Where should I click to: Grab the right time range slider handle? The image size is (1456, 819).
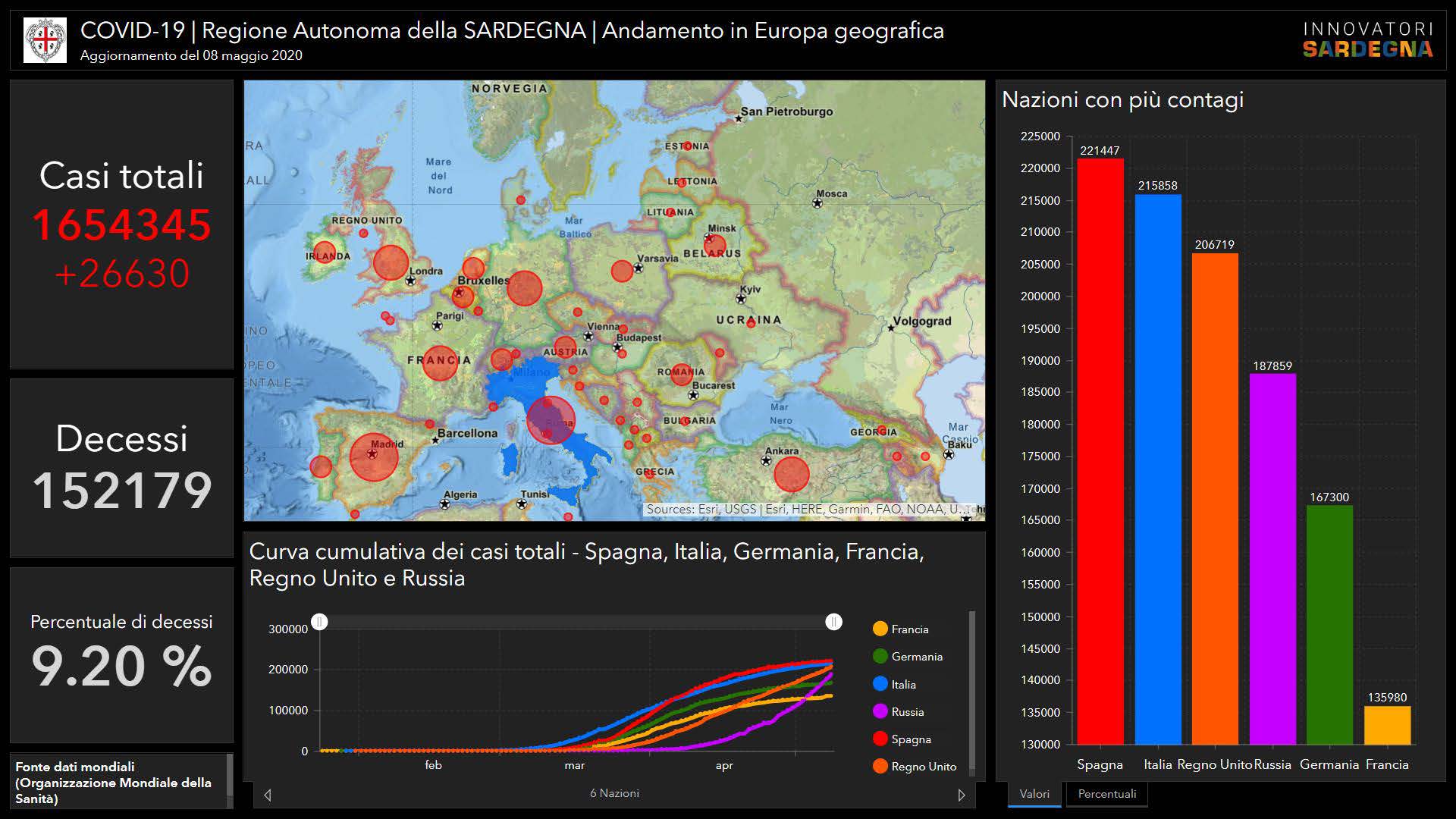click(x=833, y=622)
